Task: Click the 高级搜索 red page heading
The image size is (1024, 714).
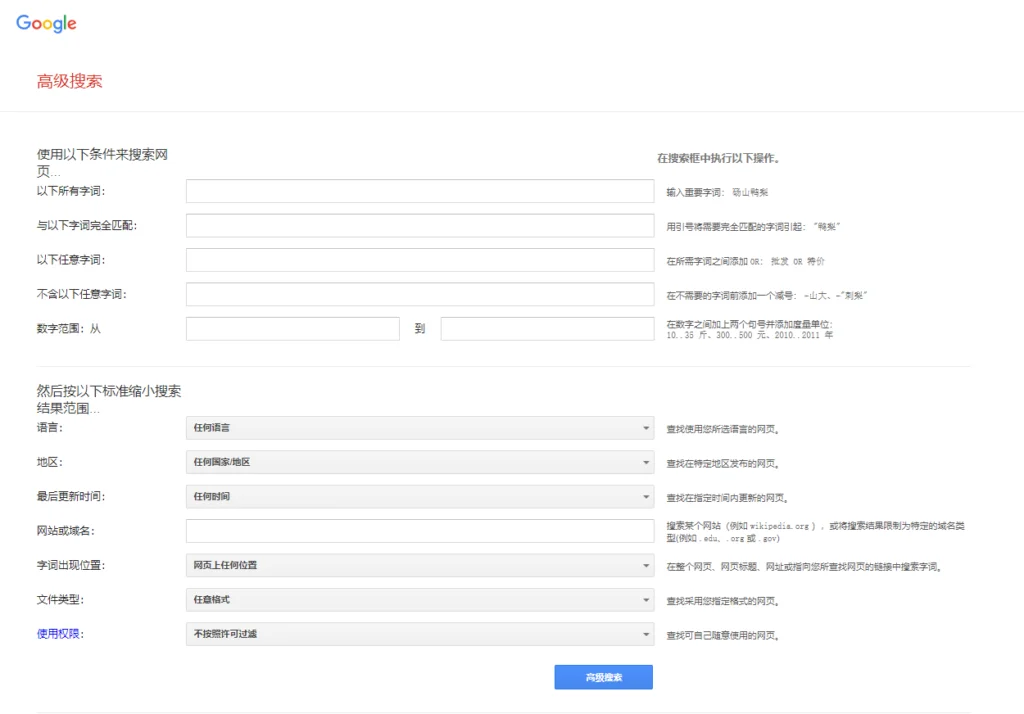Action: [x=69, y=81]
